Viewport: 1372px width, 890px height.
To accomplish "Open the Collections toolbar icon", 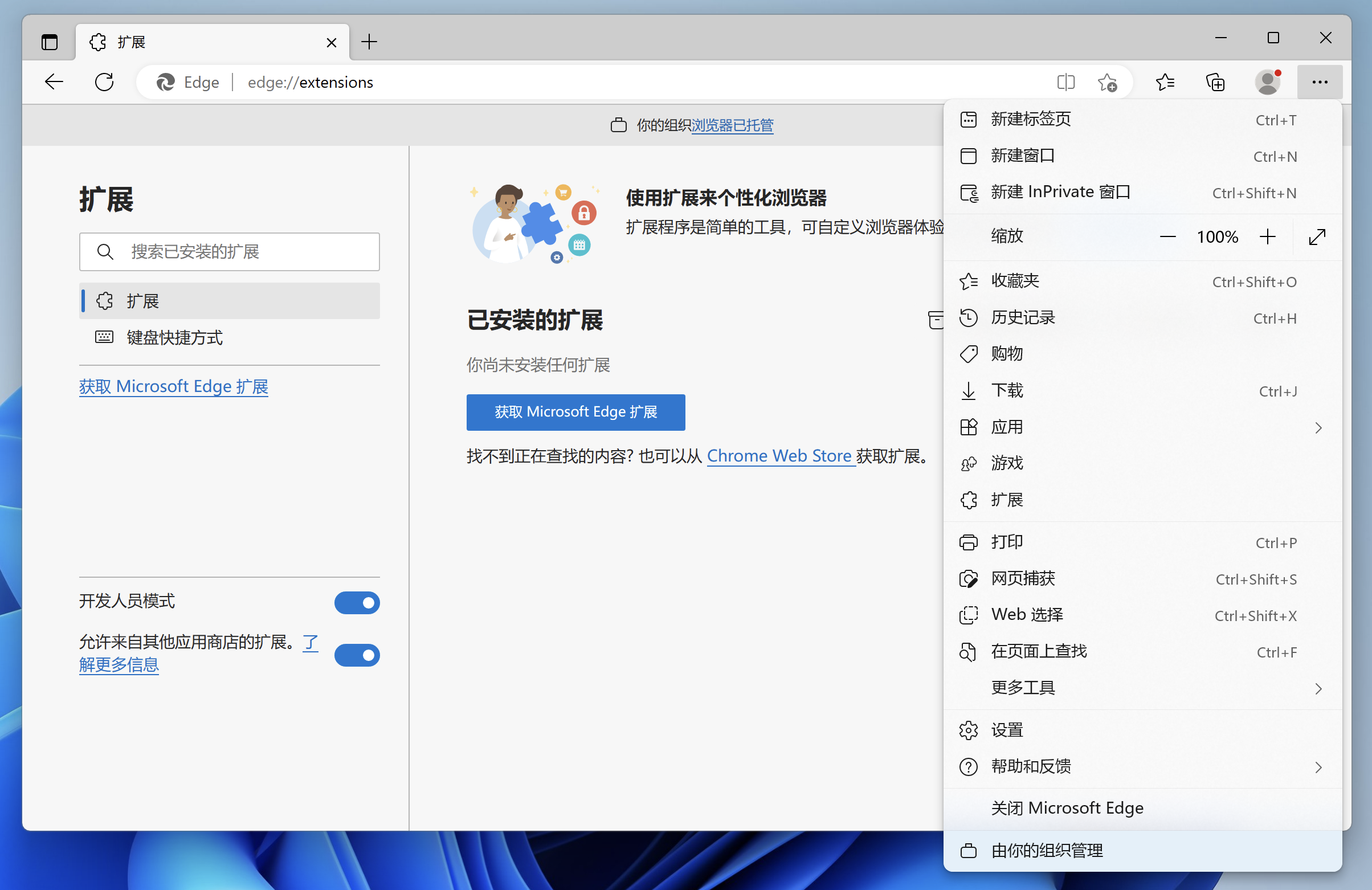I will 1215,83.
